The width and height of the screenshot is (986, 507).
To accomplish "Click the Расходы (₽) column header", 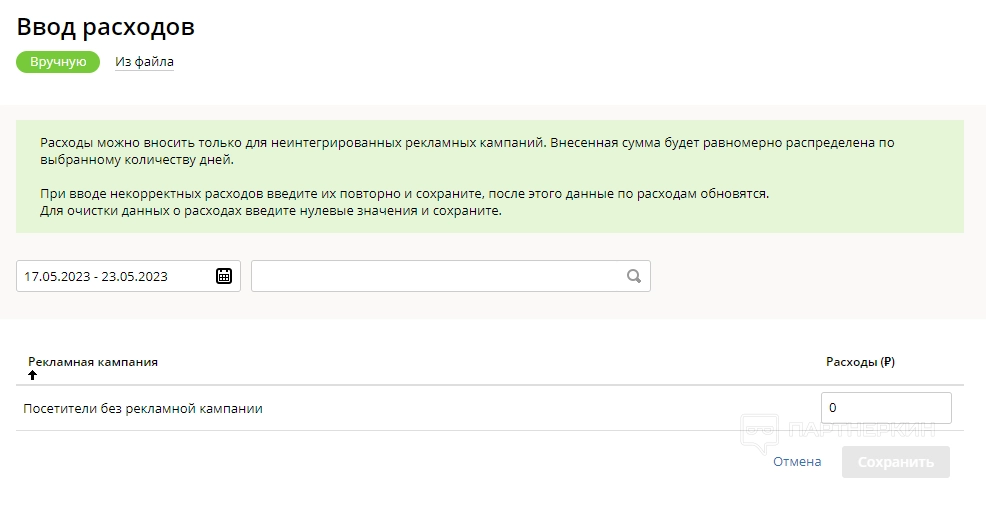I will tap(860, 362).
